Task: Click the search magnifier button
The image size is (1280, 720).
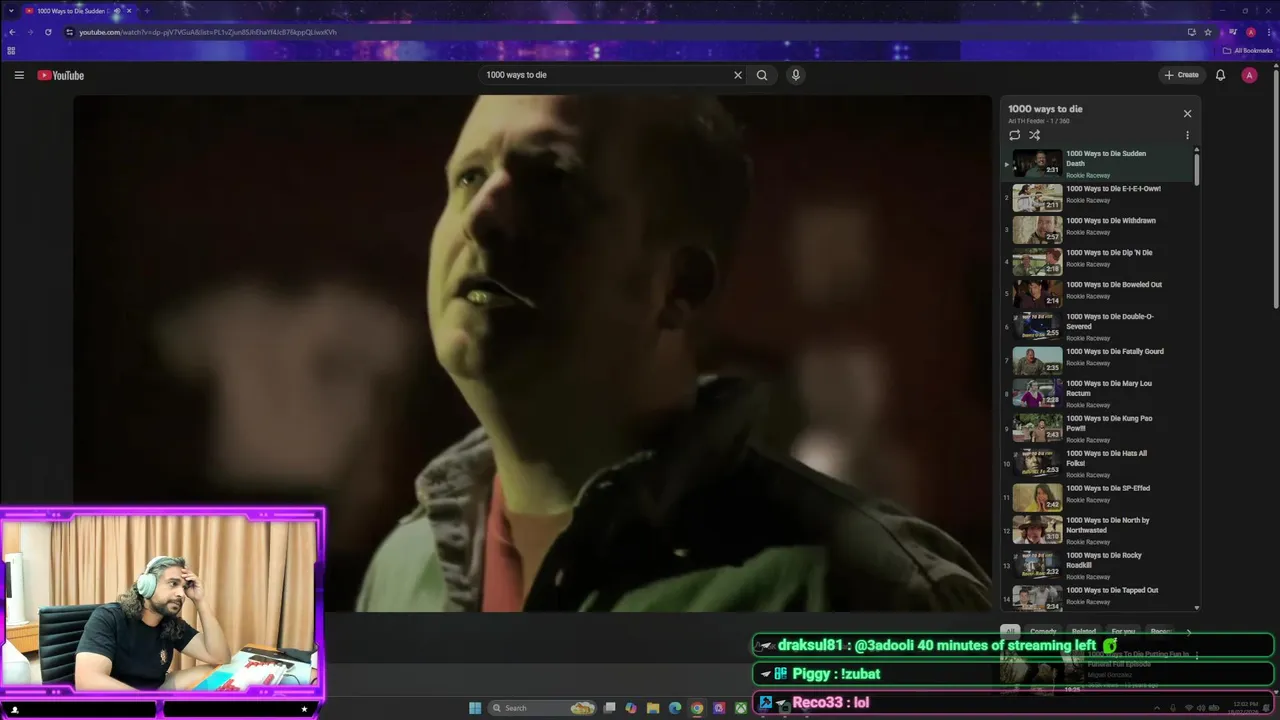Action: pos(762,75)
